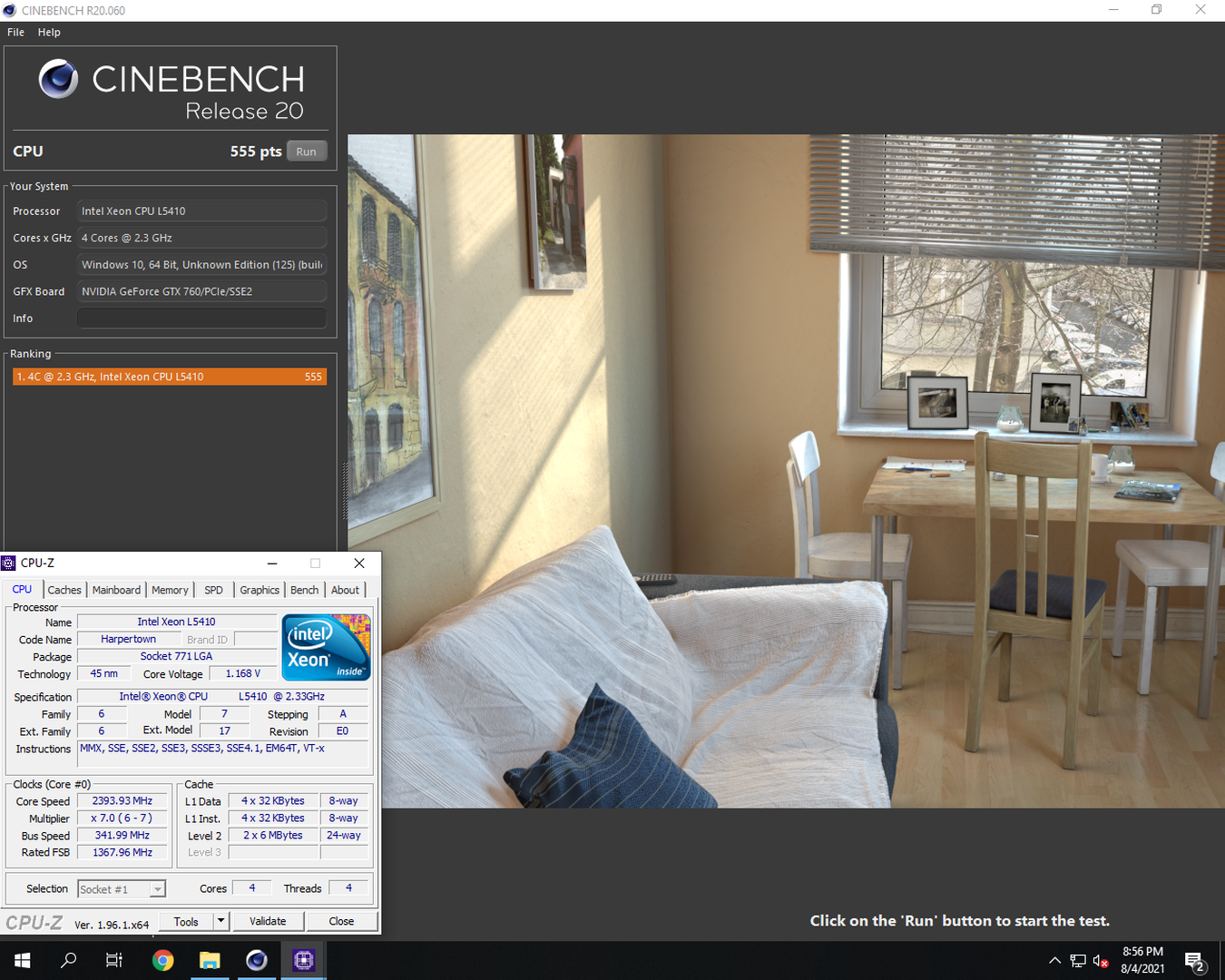Open the notification center icon
Screen dimensions: 1225x980
1195,961
